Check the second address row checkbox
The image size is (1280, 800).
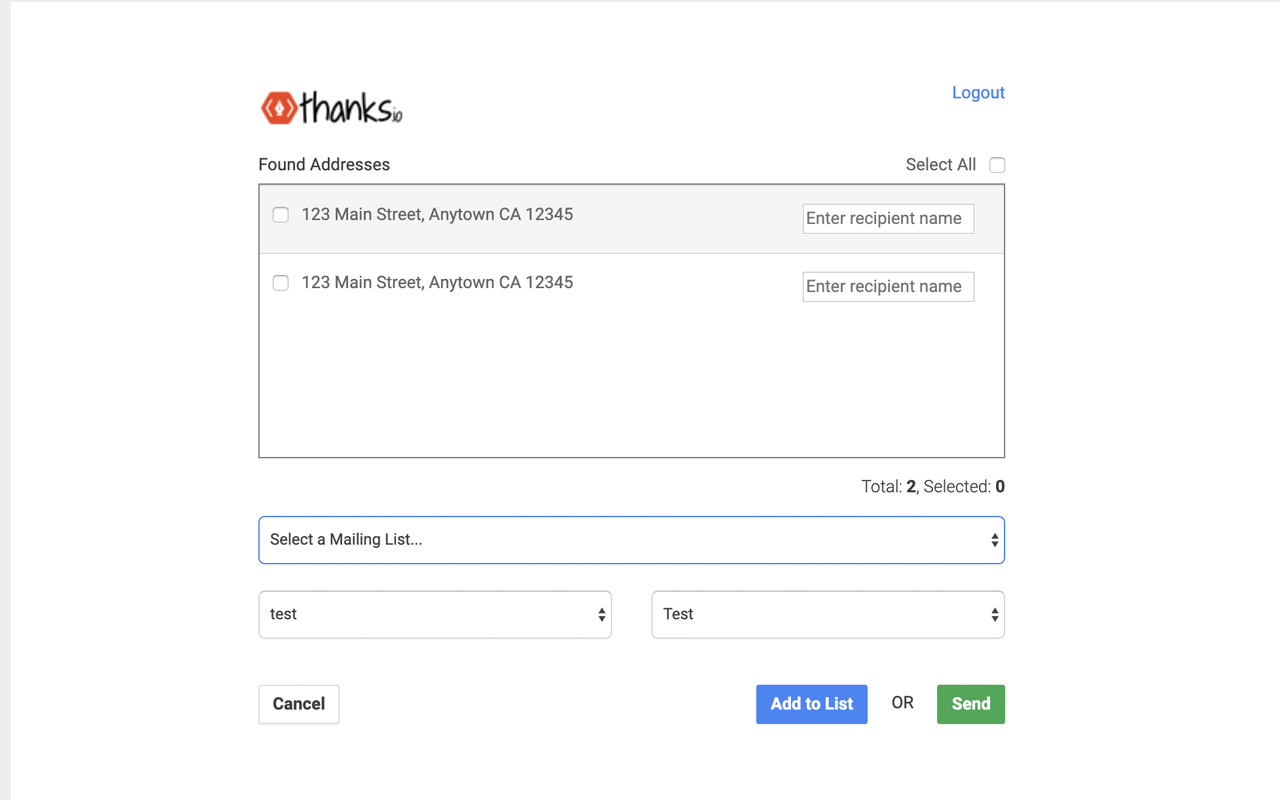click(x=281, y=283)
